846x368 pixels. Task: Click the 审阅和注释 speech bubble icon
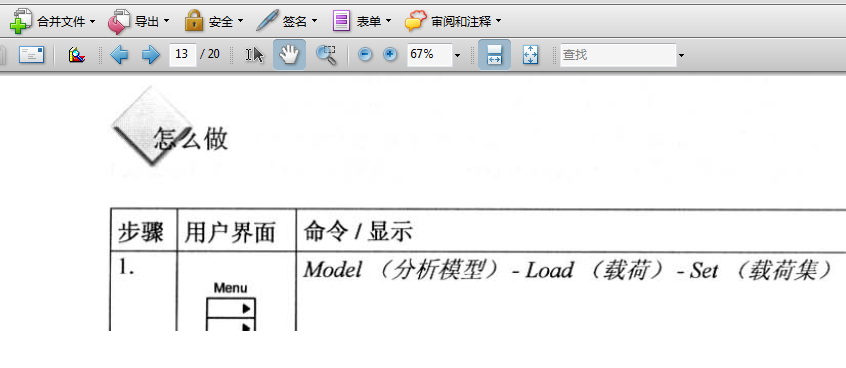coord(415,21)
